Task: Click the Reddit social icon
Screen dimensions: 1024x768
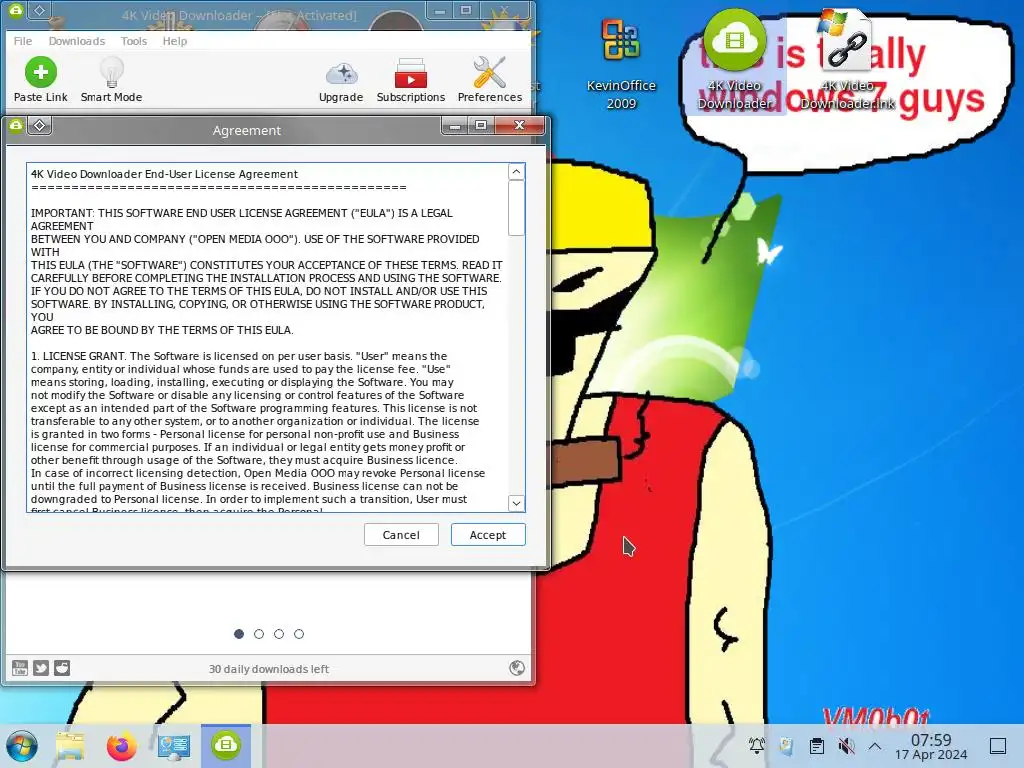Action: point(62,667)
